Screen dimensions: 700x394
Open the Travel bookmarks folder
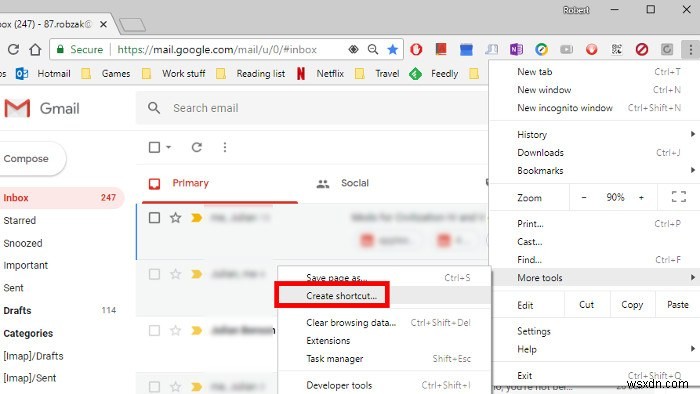coord(377,73)
